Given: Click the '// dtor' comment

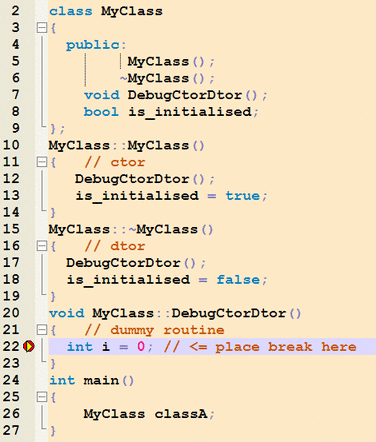Looking at the screenshot, I should coord(115,246).
